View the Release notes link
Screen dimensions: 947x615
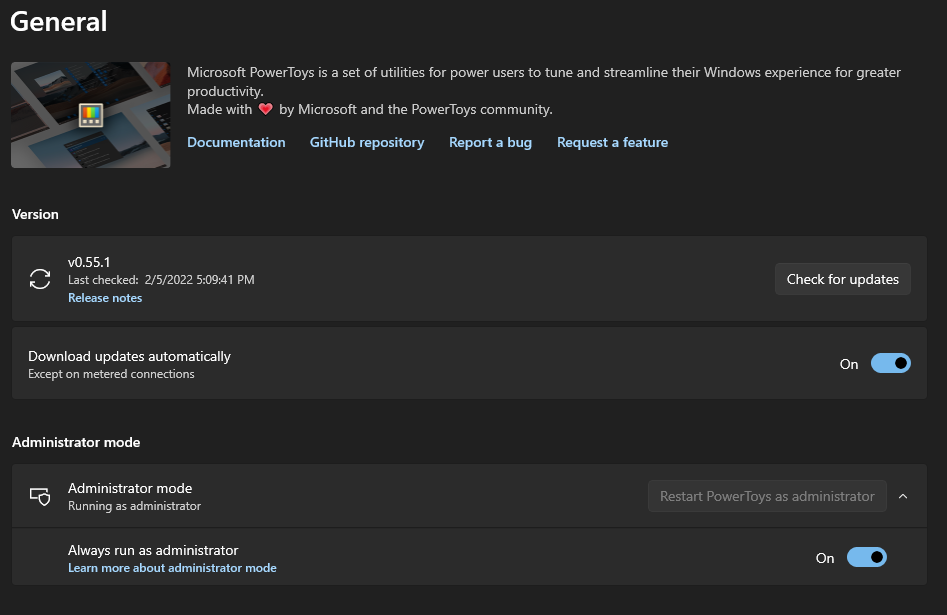click(105, 298)
